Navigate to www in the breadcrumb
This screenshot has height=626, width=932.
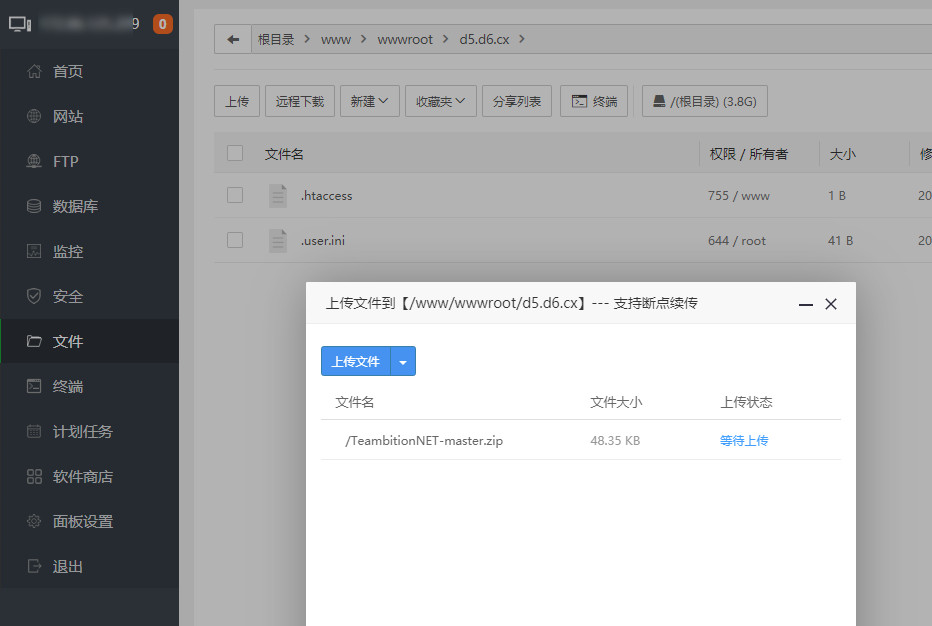pyautogui.click(x=336, y=40)
